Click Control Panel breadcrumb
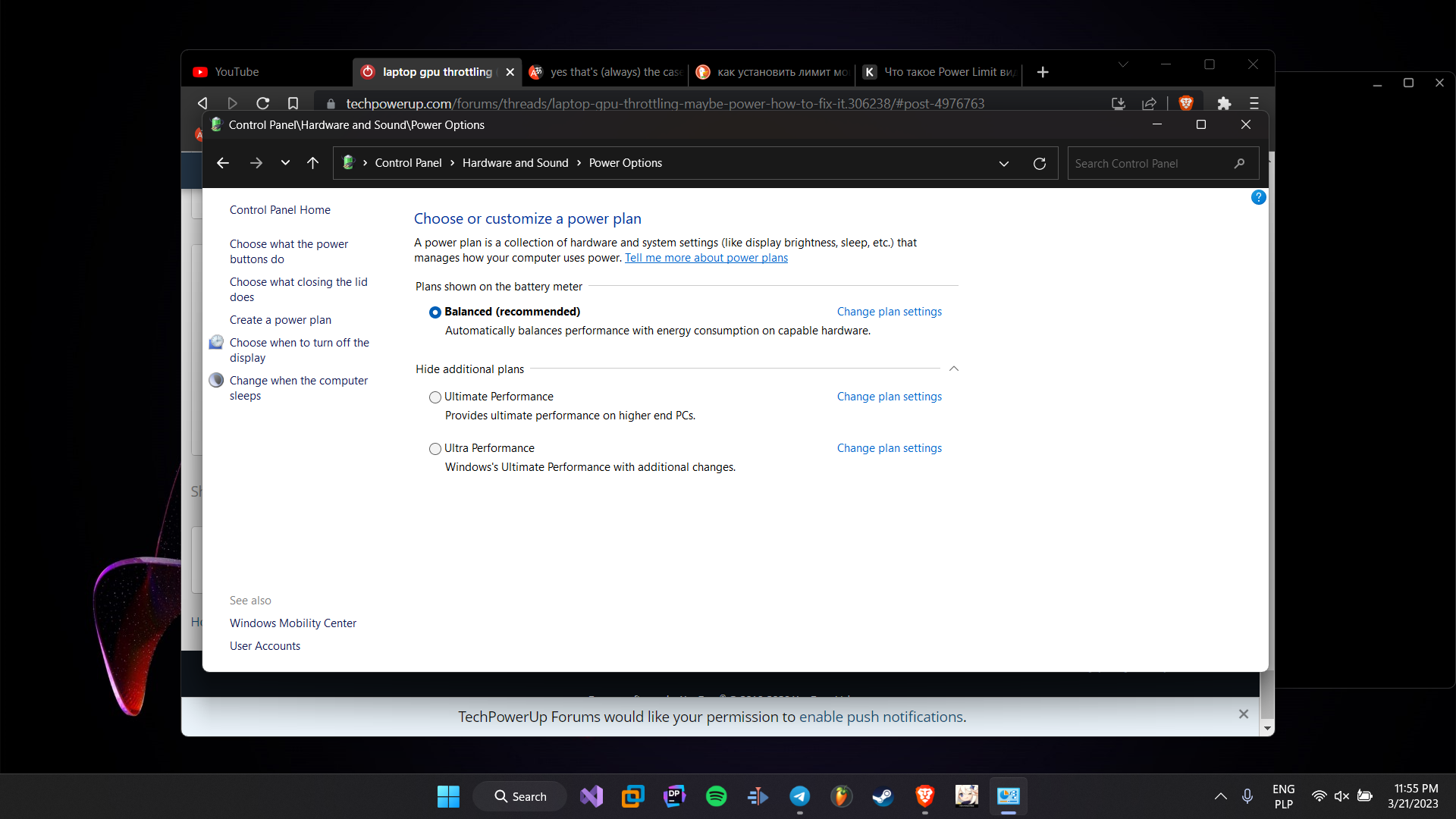Image resolution: width=1456 pixels, height=819 pixels. point(408,163)
